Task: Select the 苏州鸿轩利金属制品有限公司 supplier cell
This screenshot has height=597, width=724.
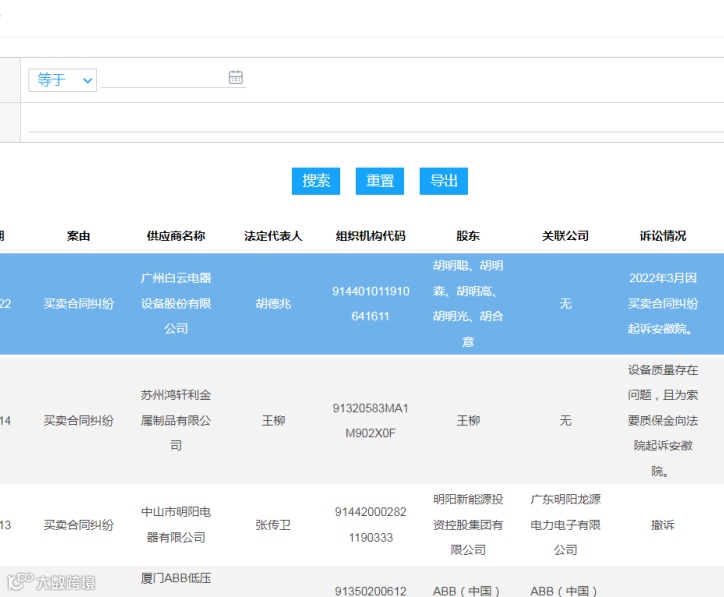Action: [176, 420]
